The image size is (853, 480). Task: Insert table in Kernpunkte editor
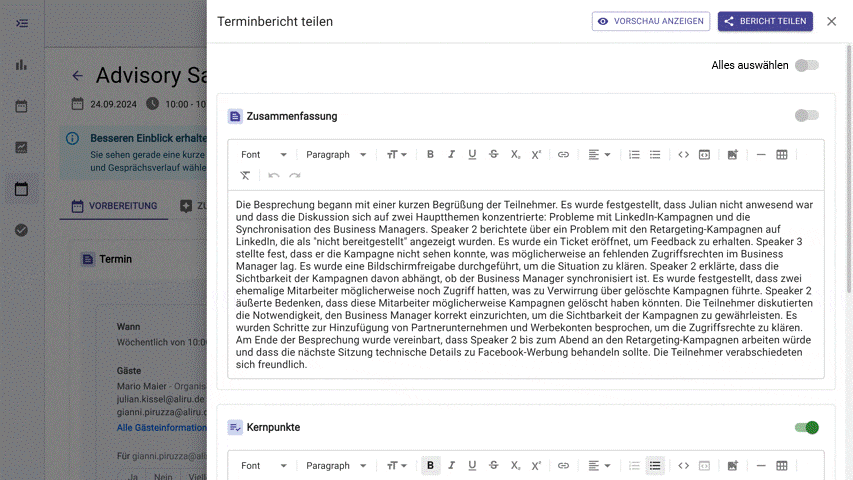(x=782, y=465)
